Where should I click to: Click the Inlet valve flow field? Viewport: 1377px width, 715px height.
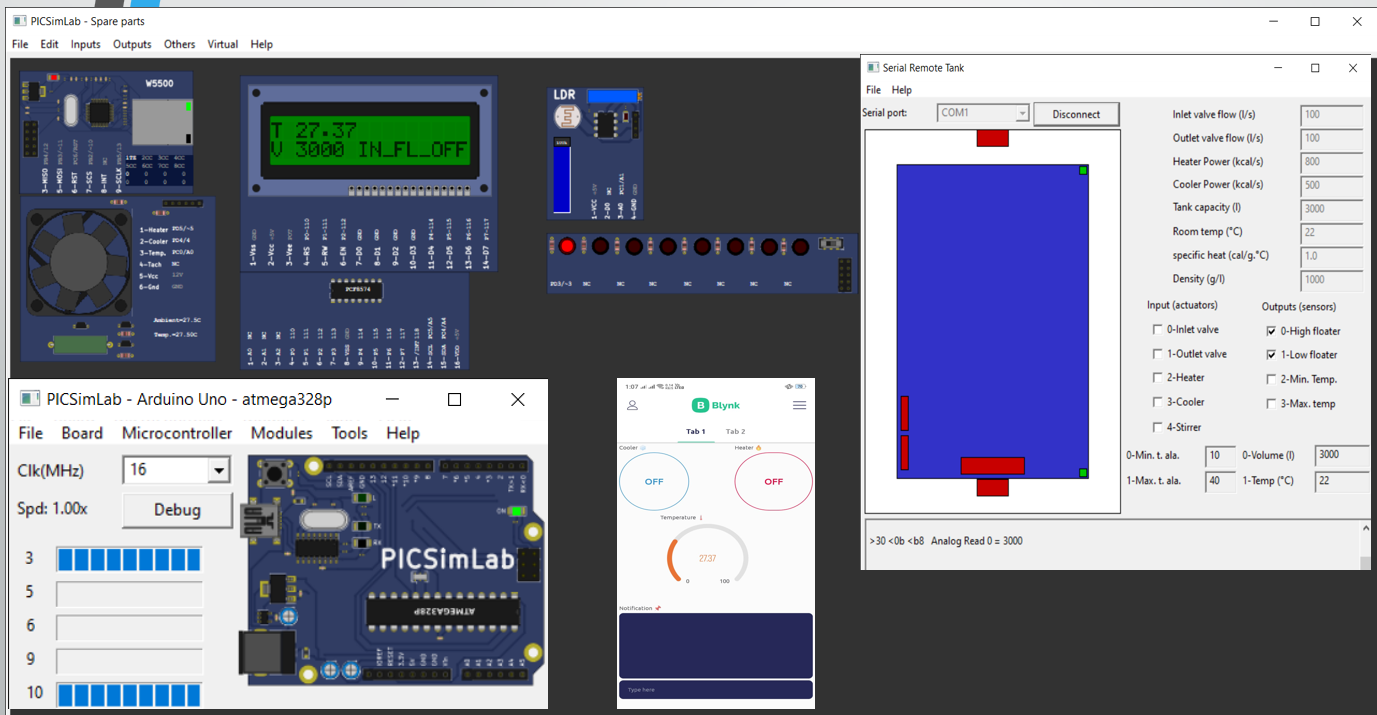tap(1333, 115)
